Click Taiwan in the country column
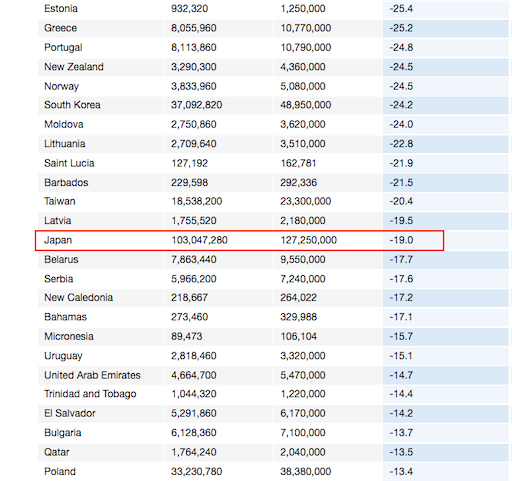The image size is (512, 481). coord(60,201)
